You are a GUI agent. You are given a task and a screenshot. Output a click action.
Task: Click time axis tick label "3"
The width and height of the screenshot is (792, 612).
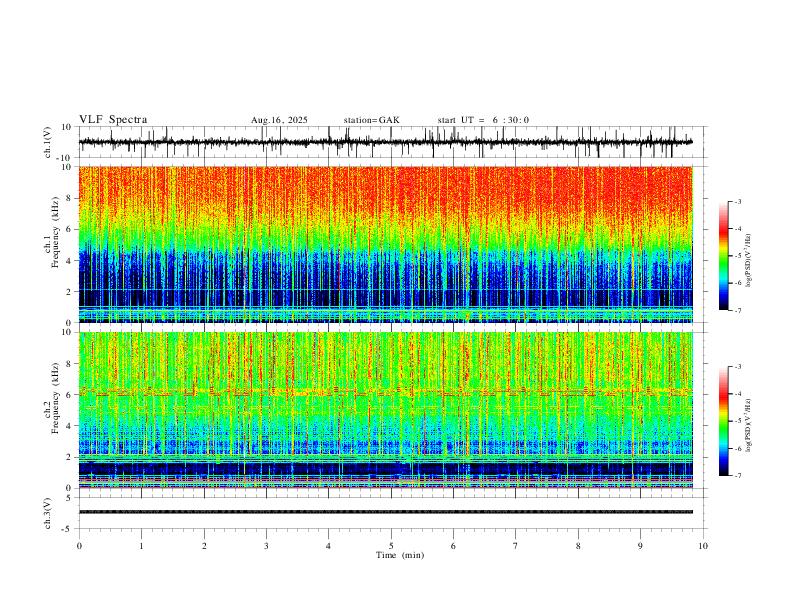[x=266, y=546]
